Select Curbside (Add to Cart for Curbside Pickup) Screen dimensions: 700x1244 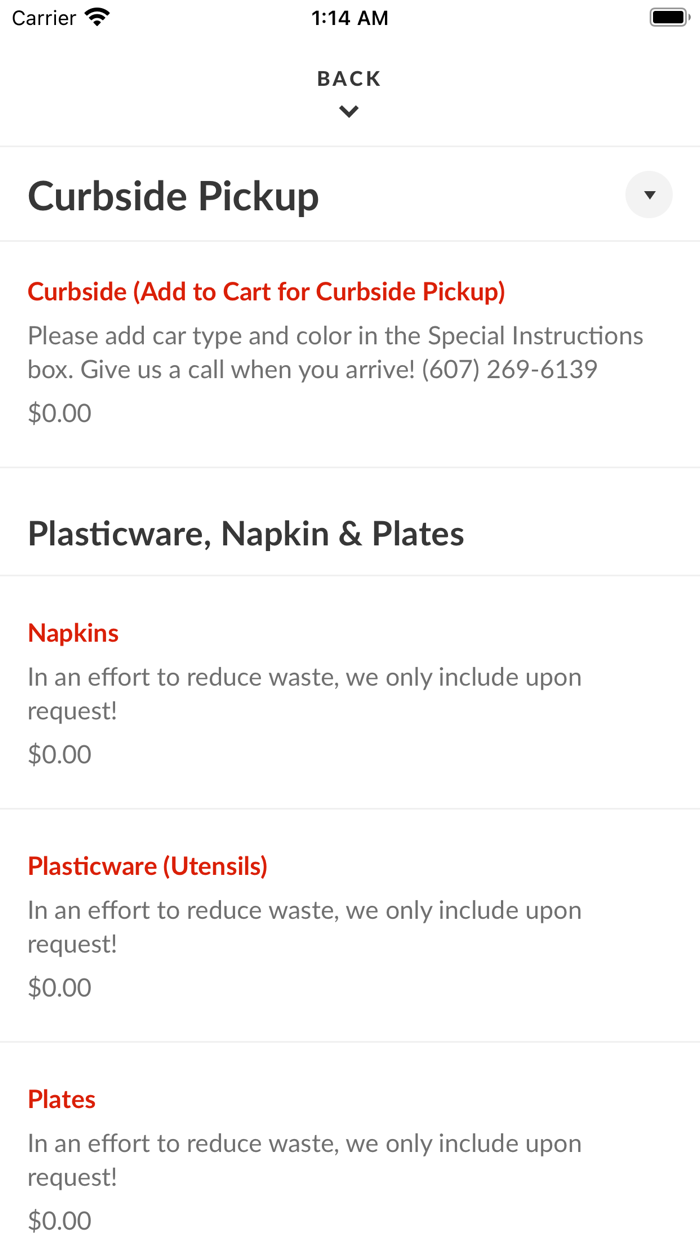click(266, 292)
